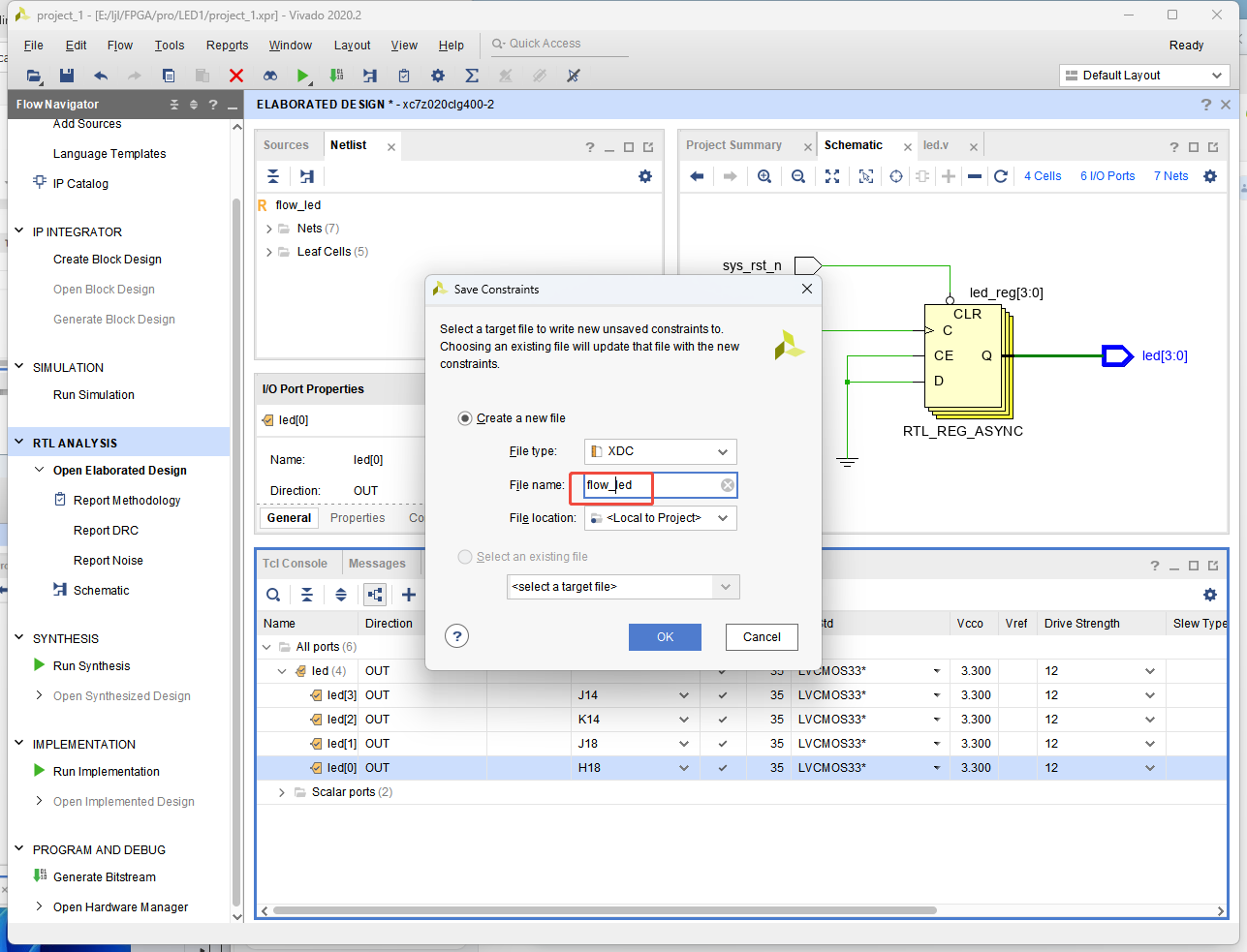The height and width of the screenshot is (952, 1247).
Task: Toggle Fixed checkbox for led[3] row
Action: (x=722, y=695)
